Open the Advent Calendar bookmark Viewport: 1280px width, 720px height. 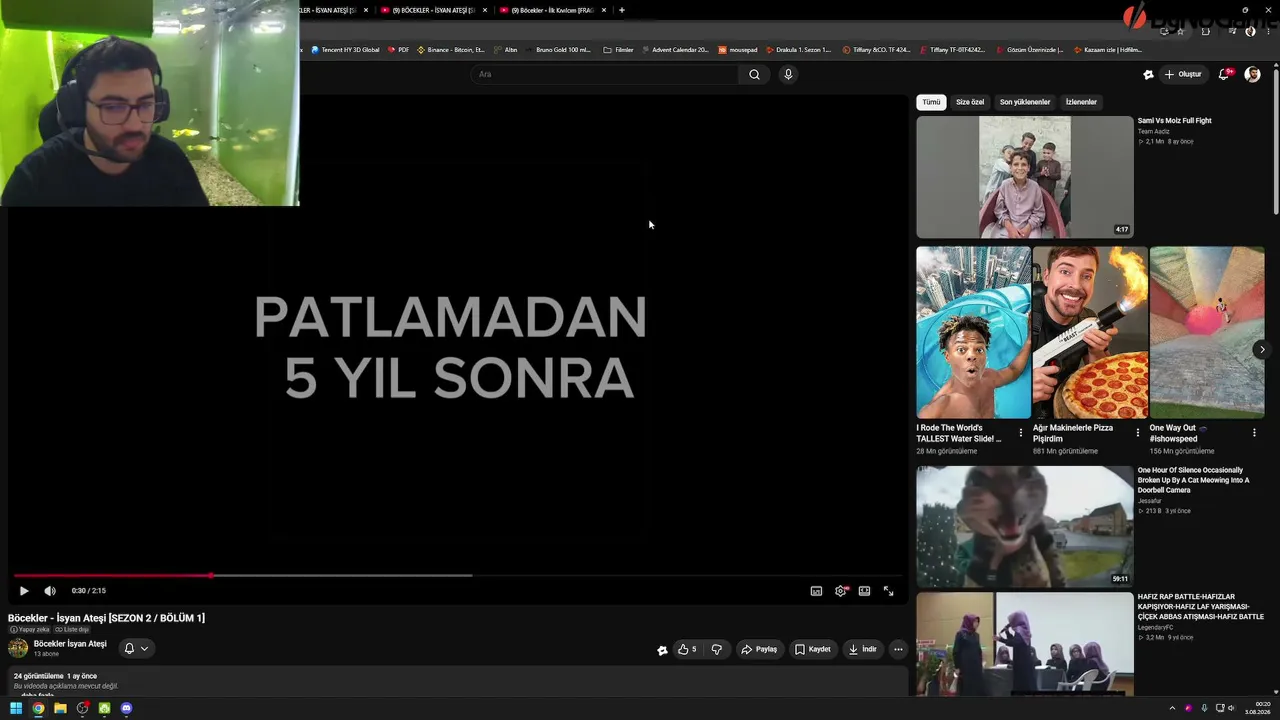[x=675, y=49]
